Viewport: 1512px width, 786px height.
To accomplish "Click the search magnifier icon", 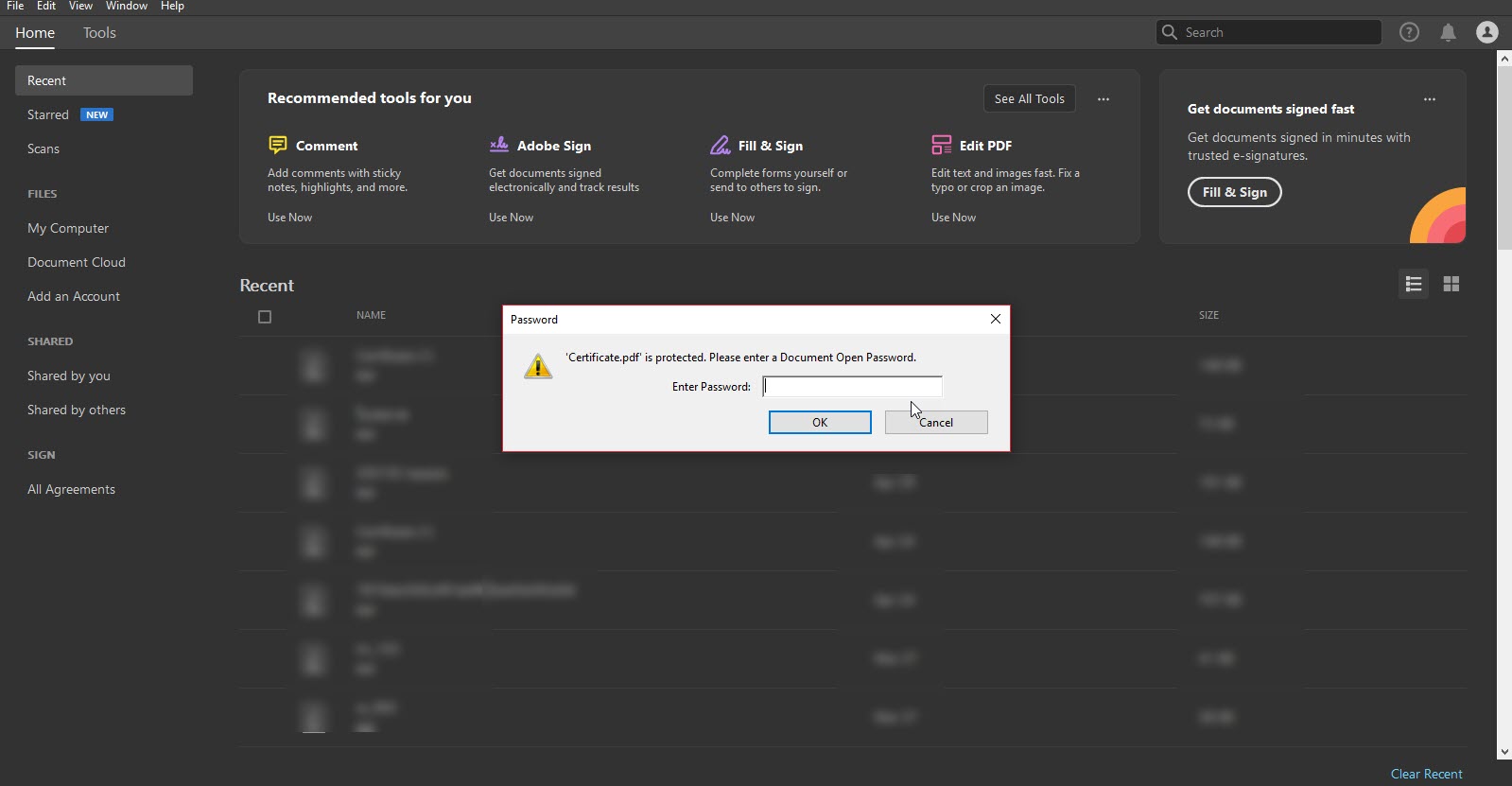I will pyautogui.click(x=1170, y=32).
